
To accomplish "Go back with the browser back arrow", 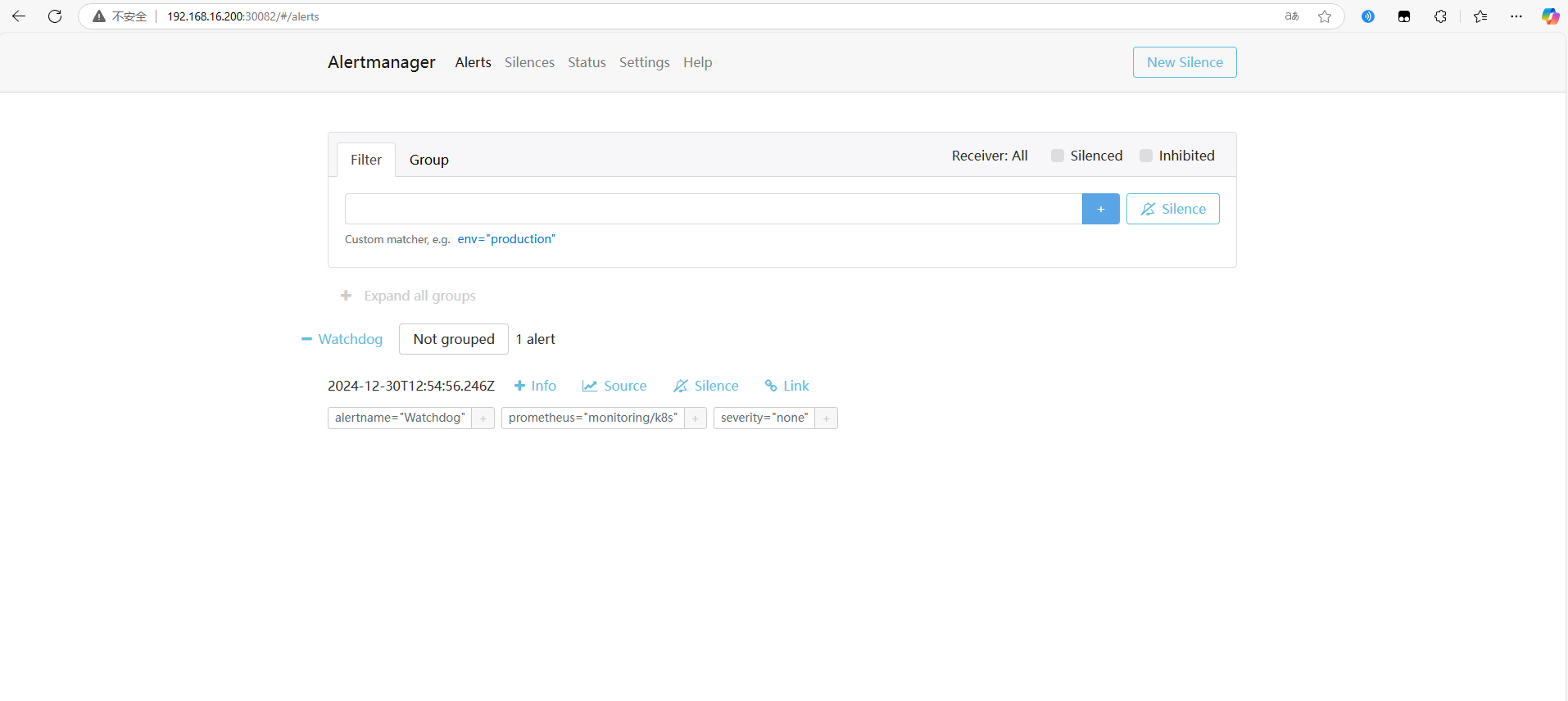I will (x=19, y=16).
